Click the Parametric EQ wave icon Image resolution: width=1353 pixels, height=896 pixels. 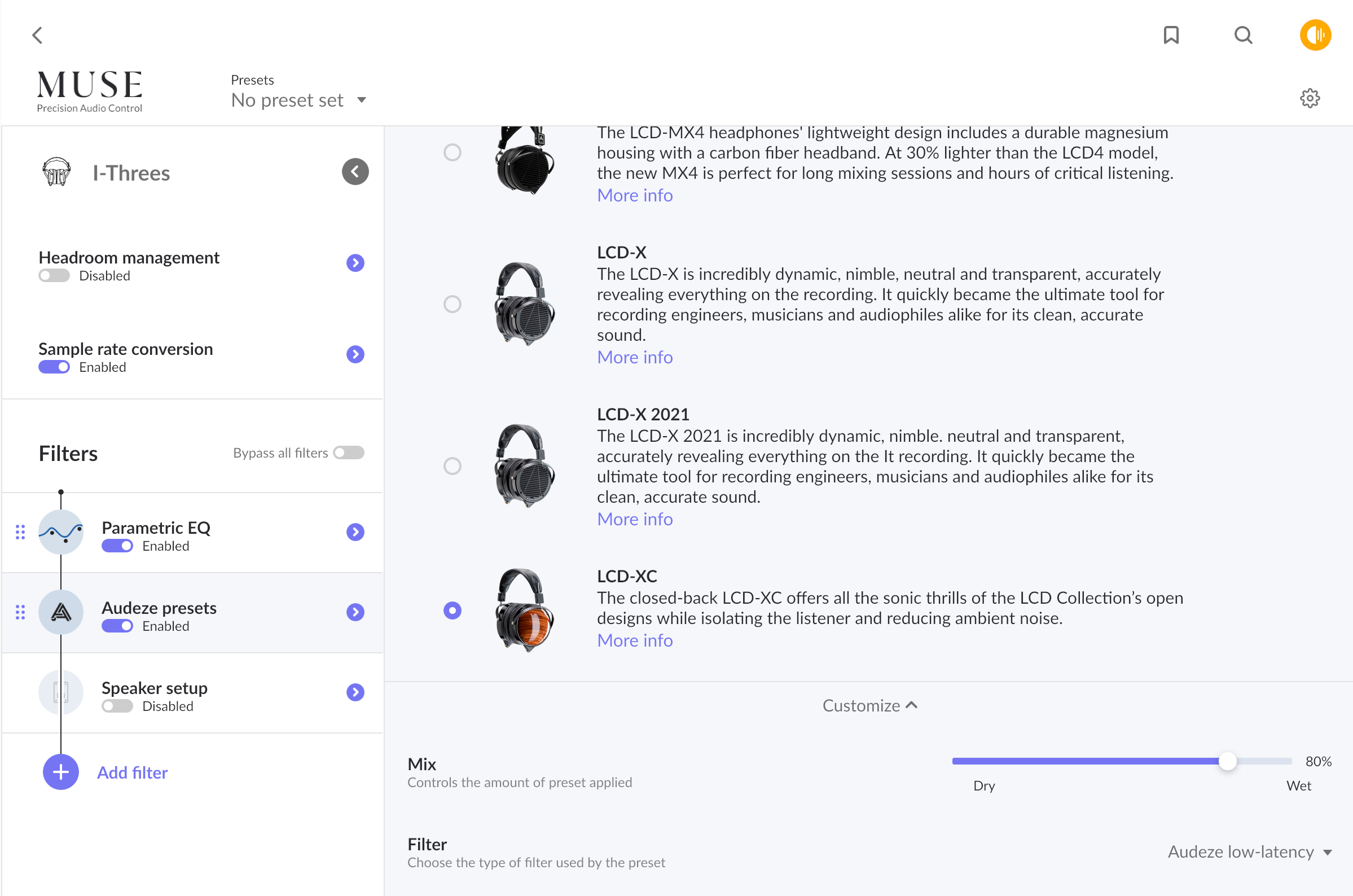(60, 532)
